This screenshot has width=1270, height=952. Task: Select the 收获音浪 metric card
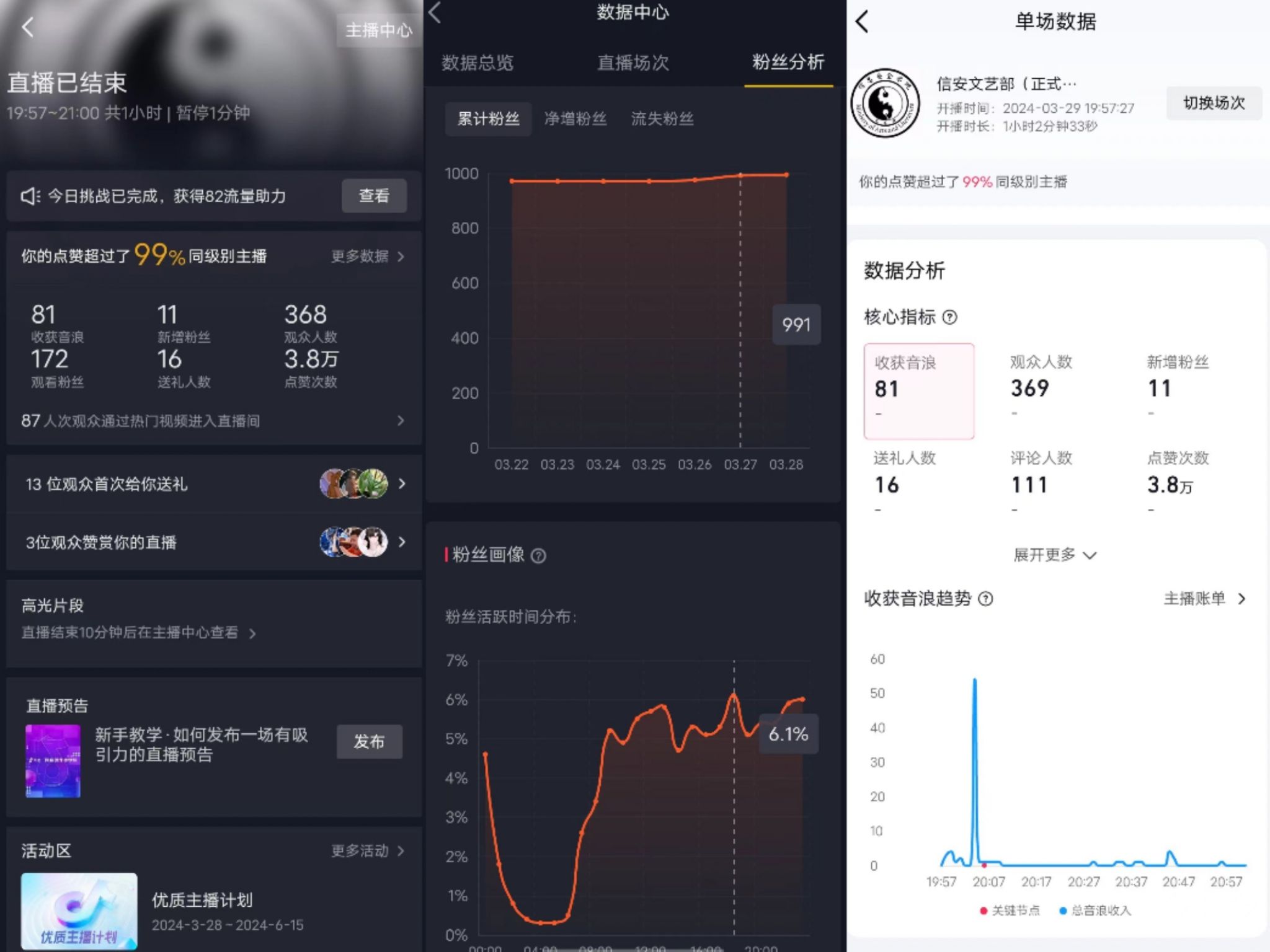pyautogui.click(x=918, y=391)
